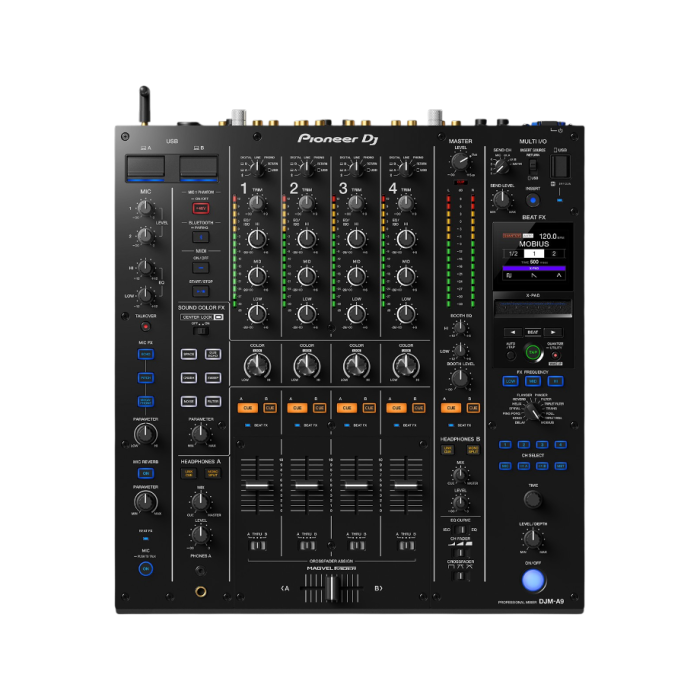This screenshot has height=700, width=700.
Task: Click channel 4 fader cap
Action: click(x=406, y=485)
